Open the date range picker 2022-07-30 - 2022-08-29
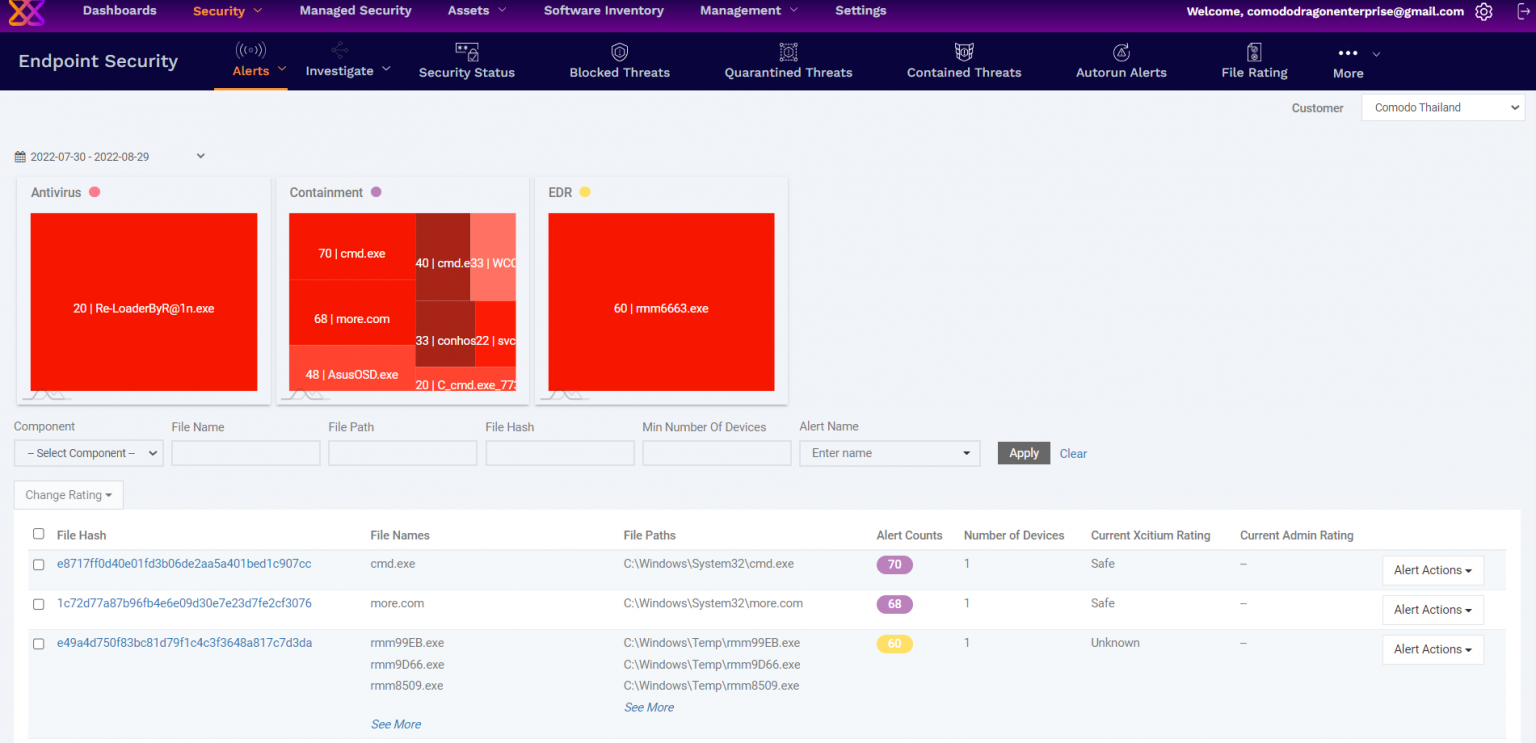 [110, 156]
